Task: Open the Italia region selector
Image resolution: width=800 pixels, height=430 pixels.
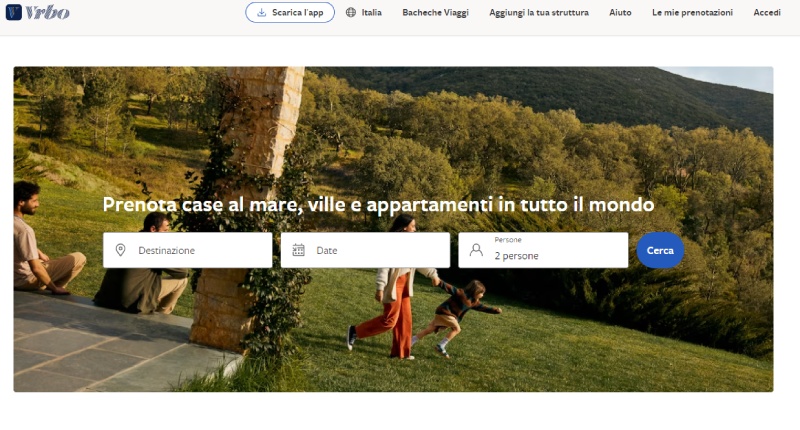Action: point(363,12)
